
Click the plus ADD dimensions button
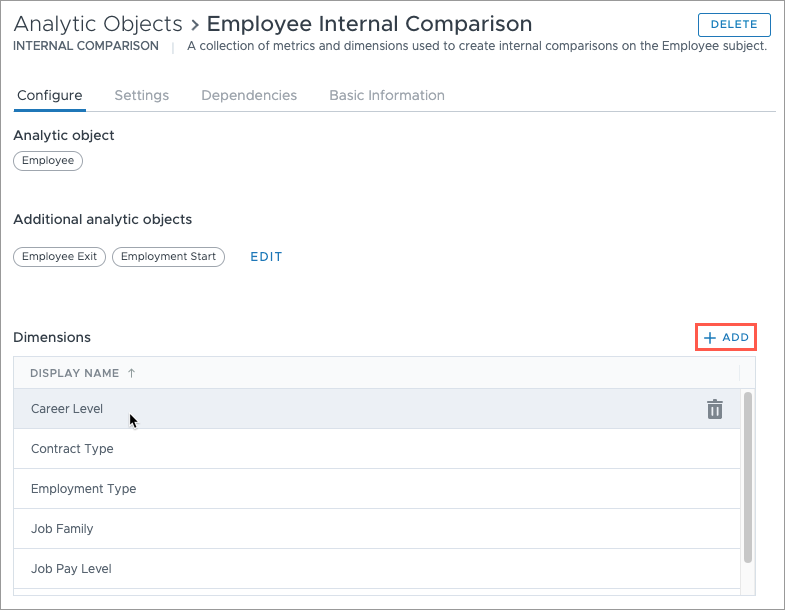pyautogui.click(x=725, y=338)
